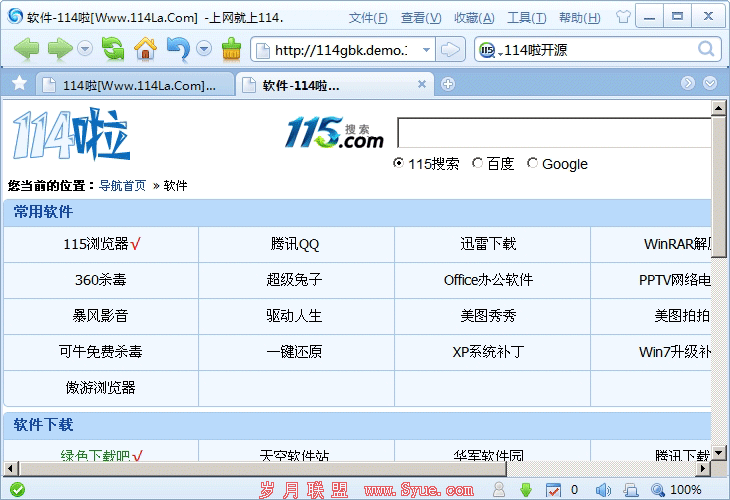Click the user profile icon in status bar

tap(499, 489)
